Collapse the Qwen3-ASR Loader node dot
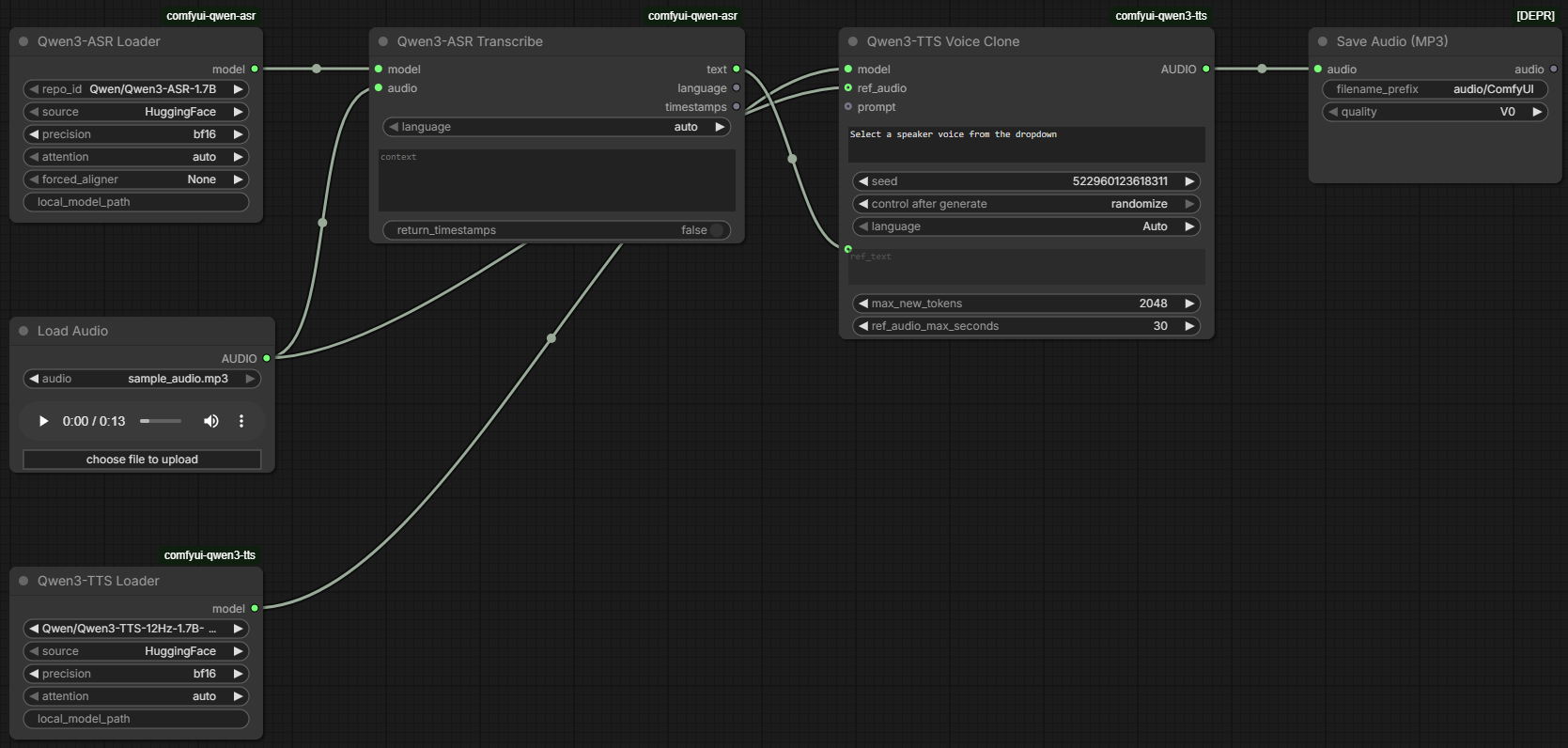Image resolution: width=1568 pixels, height=748 pixels. point(23,41)
